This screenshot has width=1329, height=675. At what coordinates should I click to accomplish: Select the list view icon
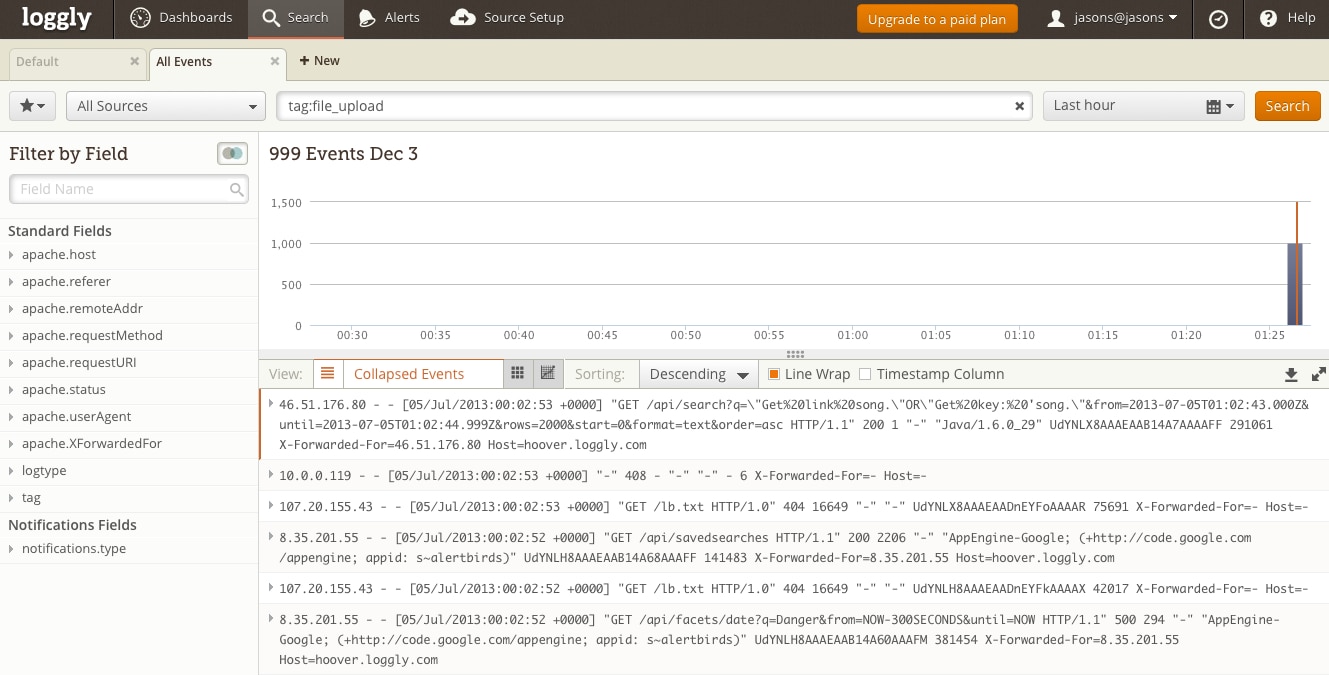(x=327, y=374)
